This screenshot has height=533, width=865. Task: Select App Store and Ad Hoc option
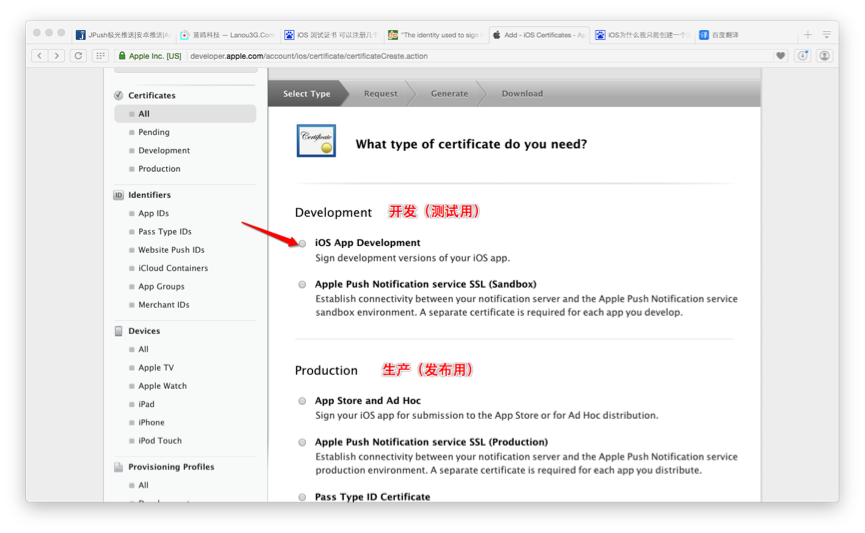pyautogui.click(x=302, y=401)
